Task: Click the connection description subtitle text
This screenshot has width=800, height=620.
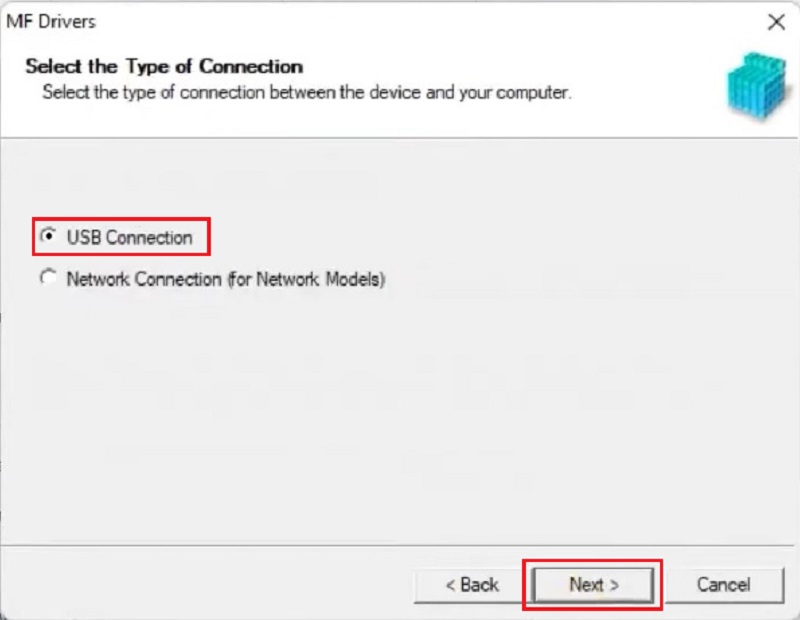Action: pos(307,93)
